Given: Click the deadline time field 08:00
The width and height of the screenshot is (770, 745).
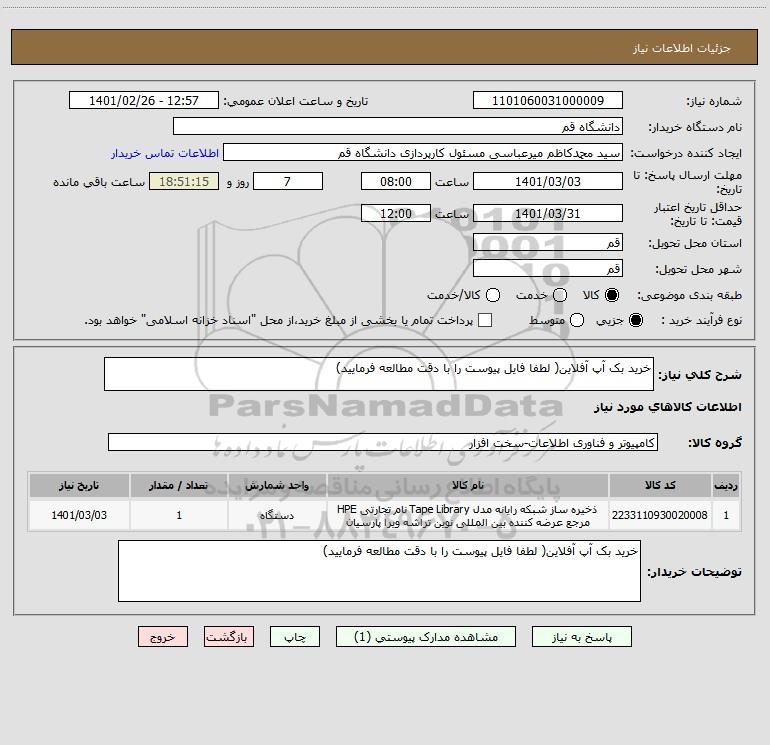Looking at the screenshot, I should (396, 182).
